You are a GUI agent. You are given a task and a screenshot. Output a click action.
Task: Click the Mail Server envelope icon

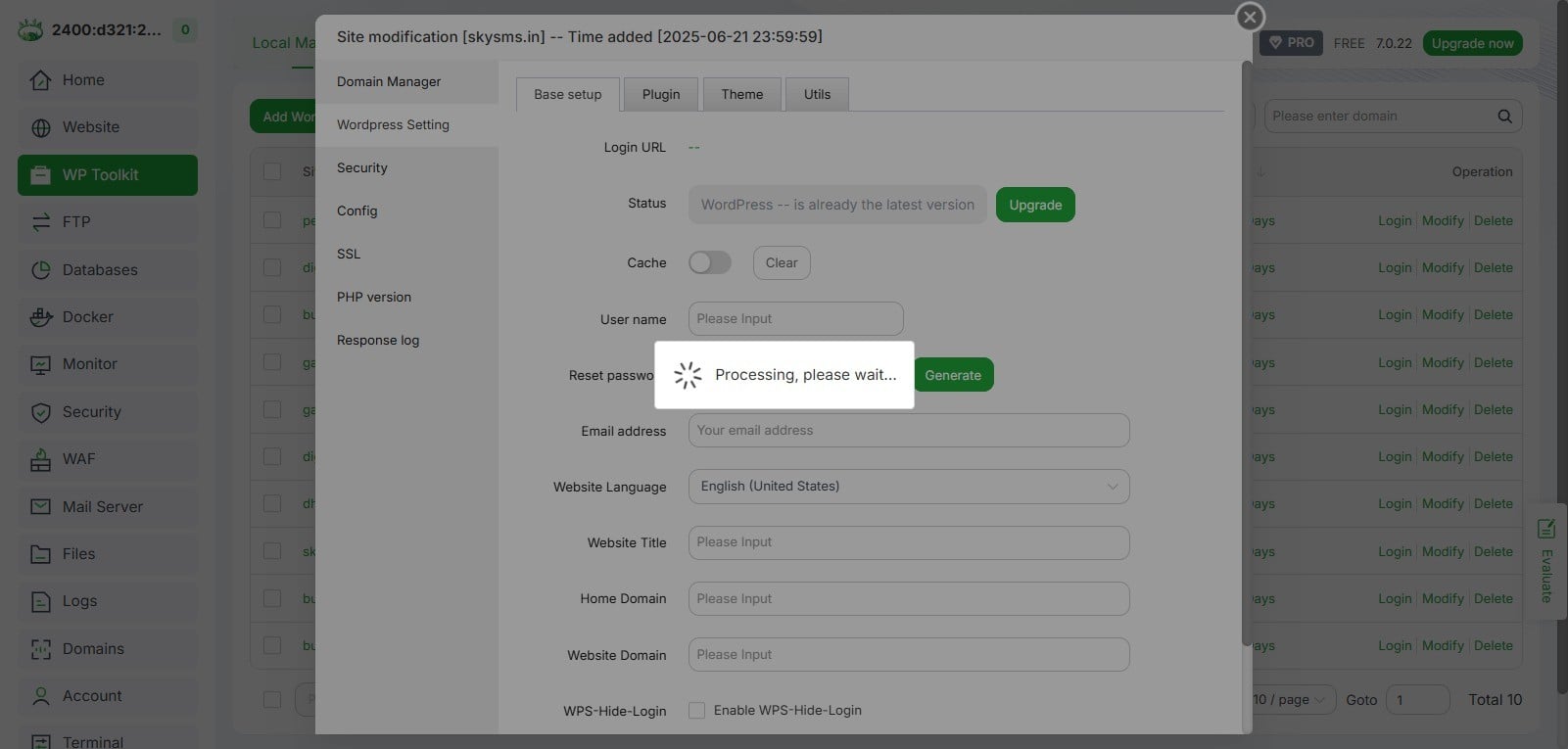pyautogui.click(x=40, y=507)
